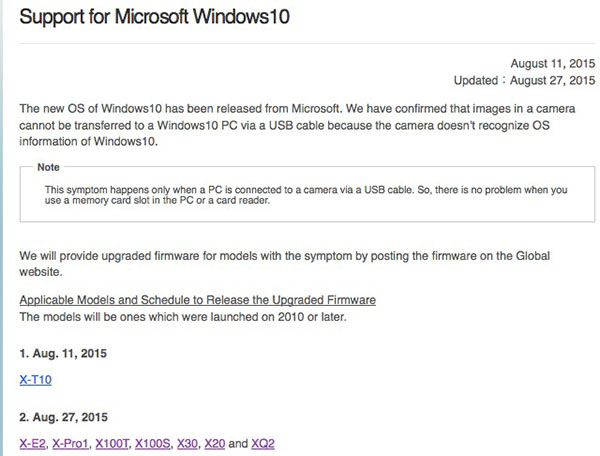Click the note text about USB cable symptom

[306, 195]
